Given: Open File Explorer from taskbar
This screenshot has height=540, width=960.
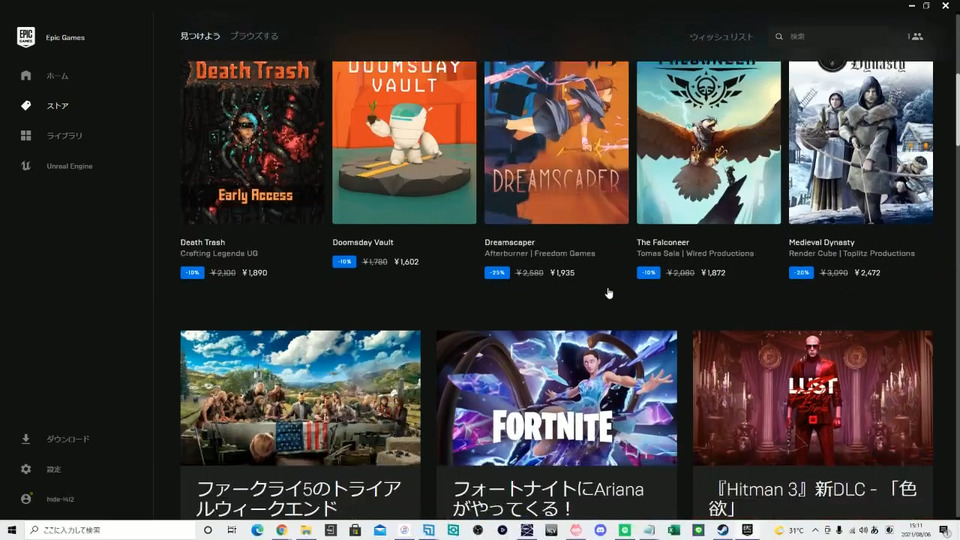Looking at the screenshot, I should 306,530.
